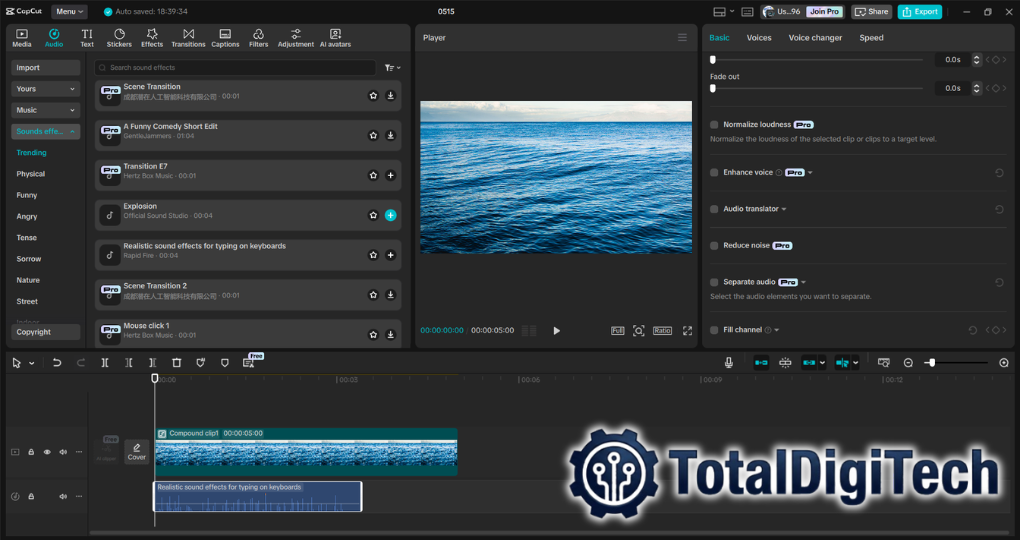Click the microphone record voiceover icon
Viewport: 1023px width, 540px height.
point(729,363)
